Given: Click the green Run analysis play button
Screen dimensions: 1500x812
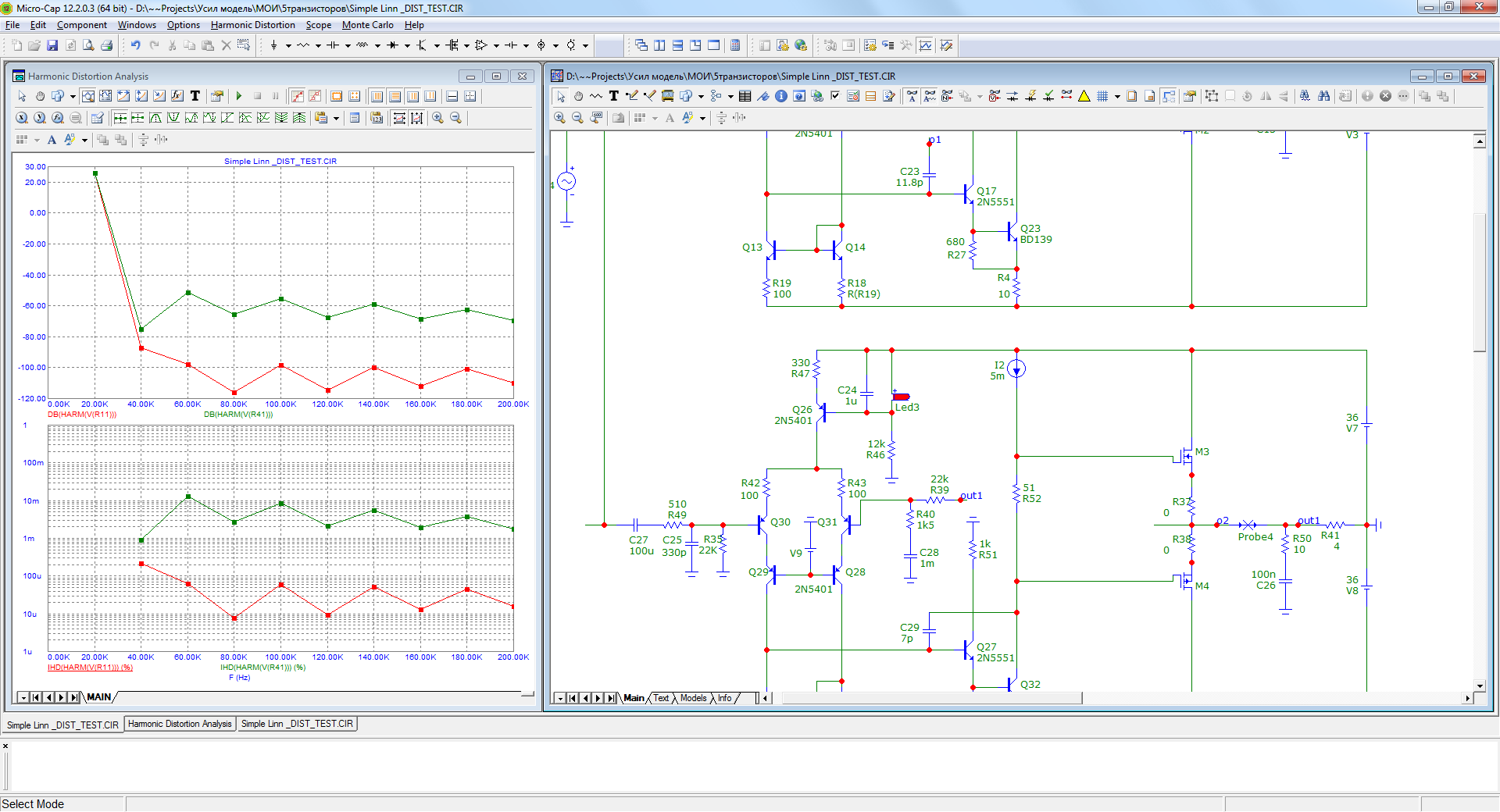Looking at the screenshot, I should point(239,96).
